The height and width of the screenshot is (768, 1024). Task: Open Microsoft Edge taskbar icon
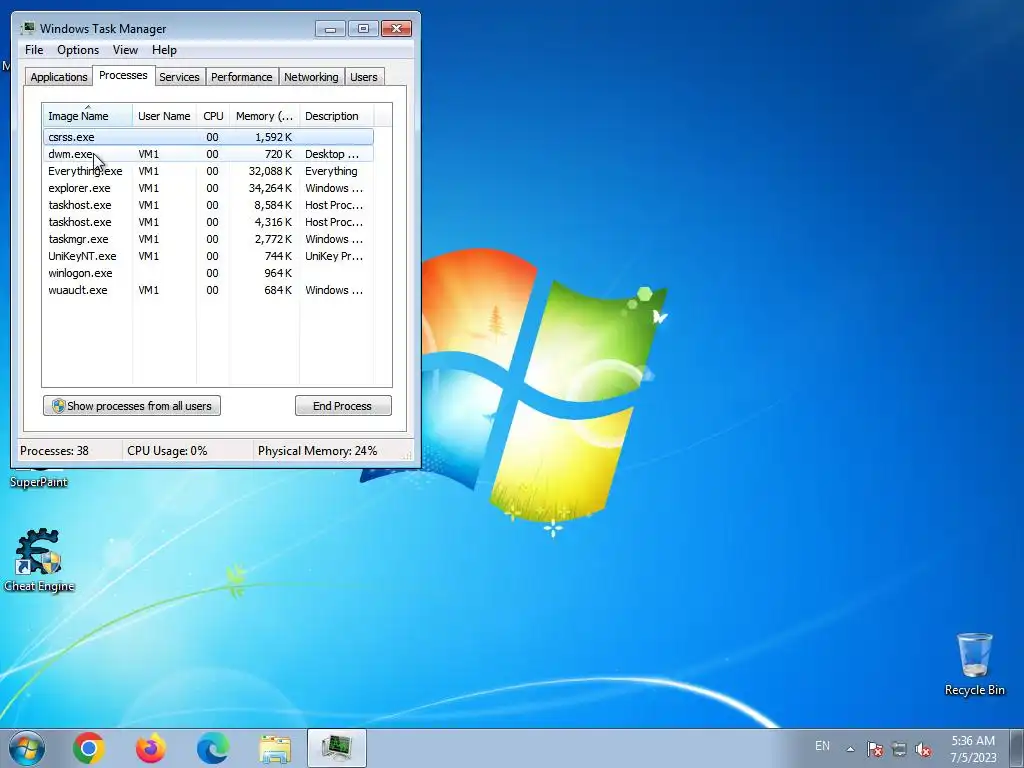coord(213,748)
